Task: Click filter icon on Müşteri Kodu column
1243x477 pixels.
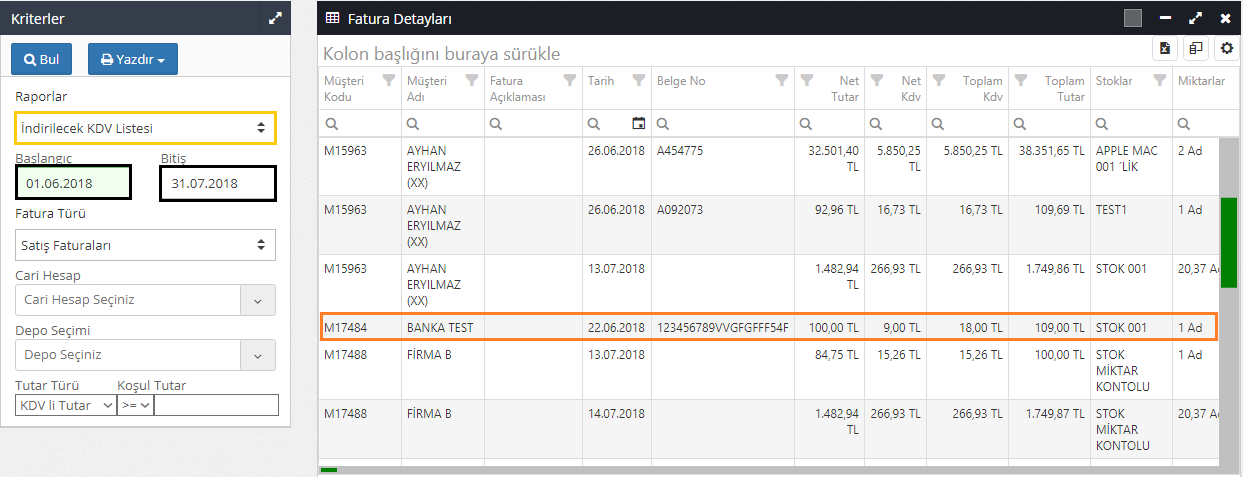Action: pos(390,81)
